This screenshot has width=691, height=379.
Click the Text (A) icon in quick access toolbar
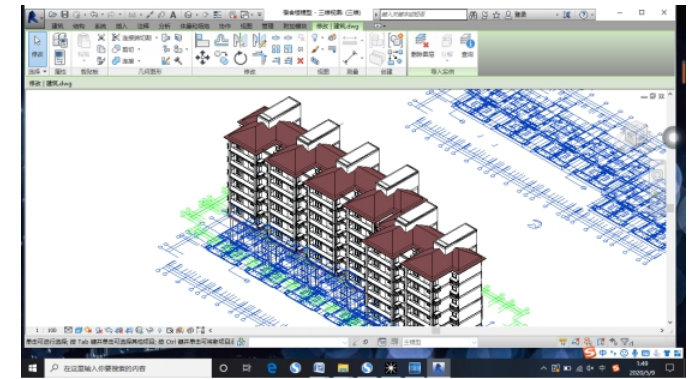(x=173, y=15)
